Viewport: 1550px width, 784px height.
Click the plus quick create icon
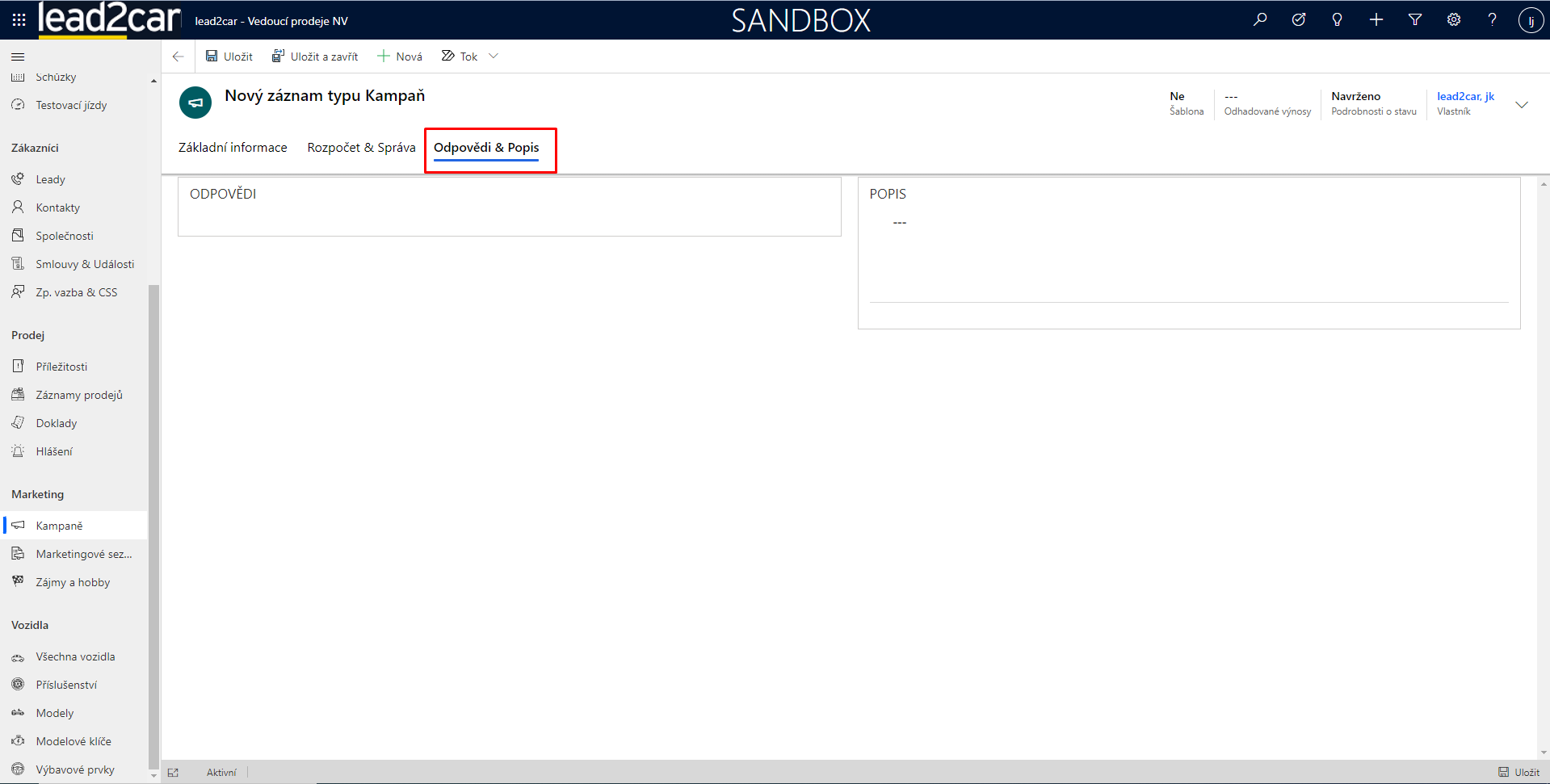coord(1376,20)
